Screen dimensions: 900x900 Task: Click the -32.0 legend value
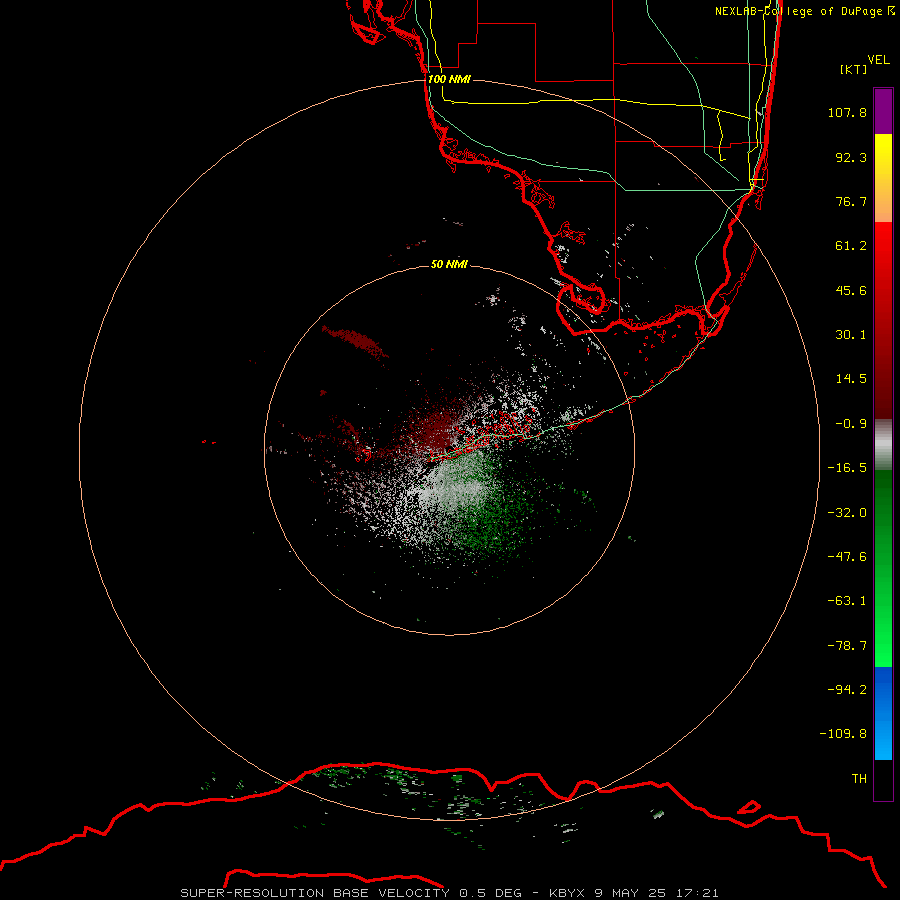coord(847,513)
